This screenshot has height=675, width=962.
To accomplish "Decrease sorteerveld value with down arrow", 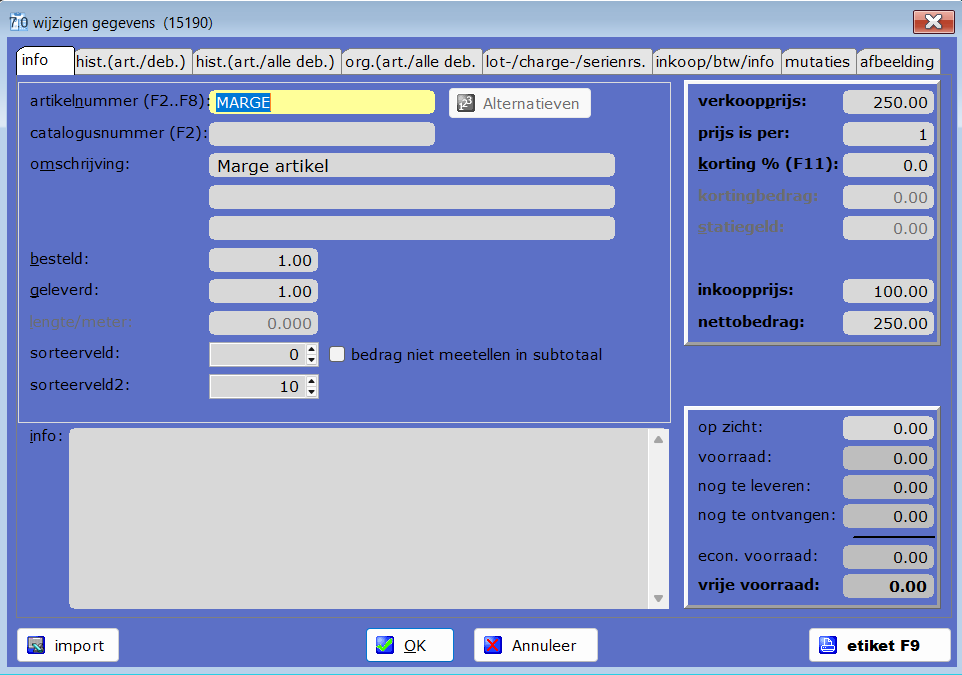I will (x=311, y=360).
